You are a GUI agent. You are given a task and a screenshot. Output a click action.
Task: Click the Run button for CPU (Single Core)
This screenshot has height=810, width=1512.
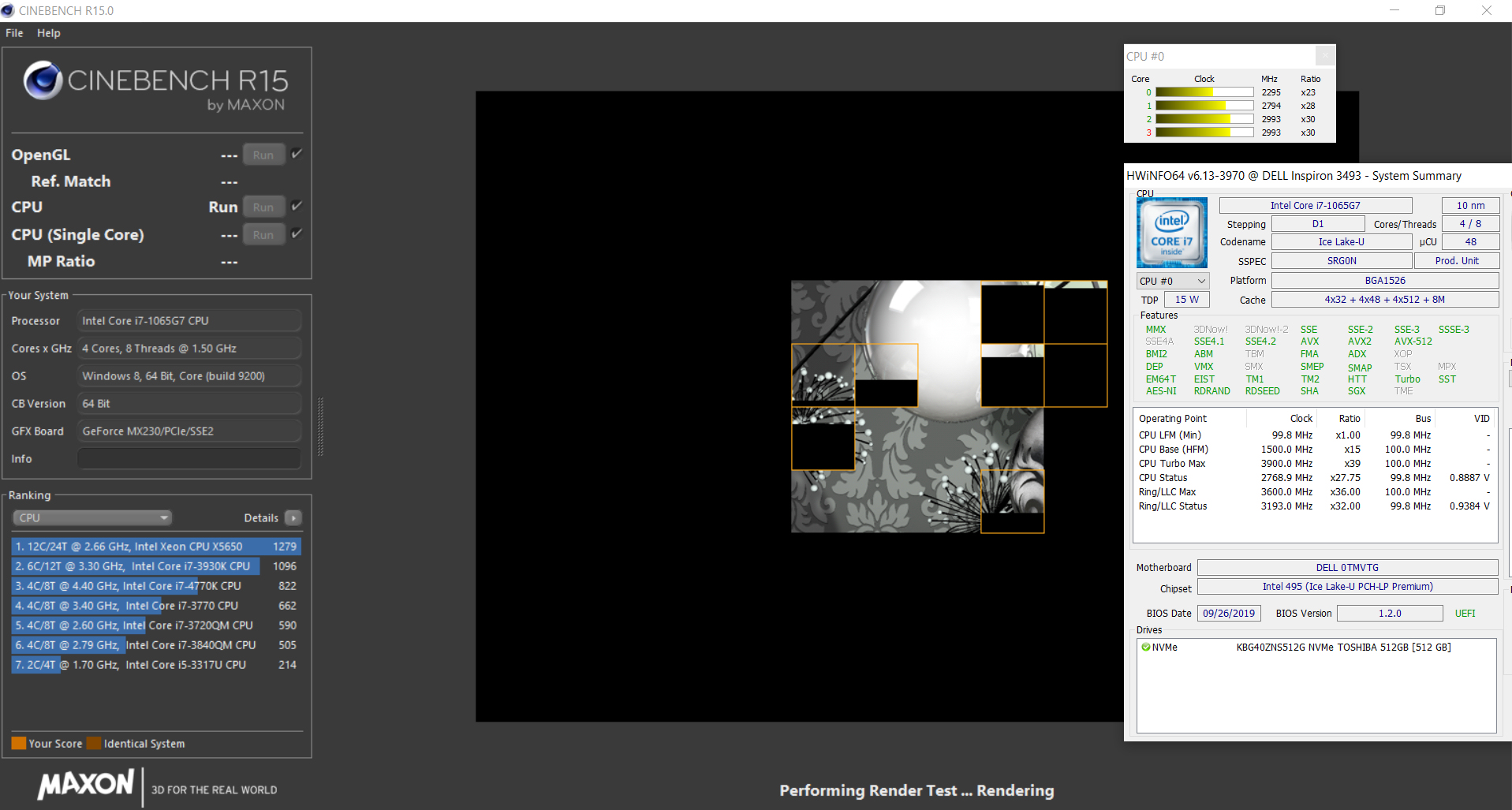click(x=263, y=235)
